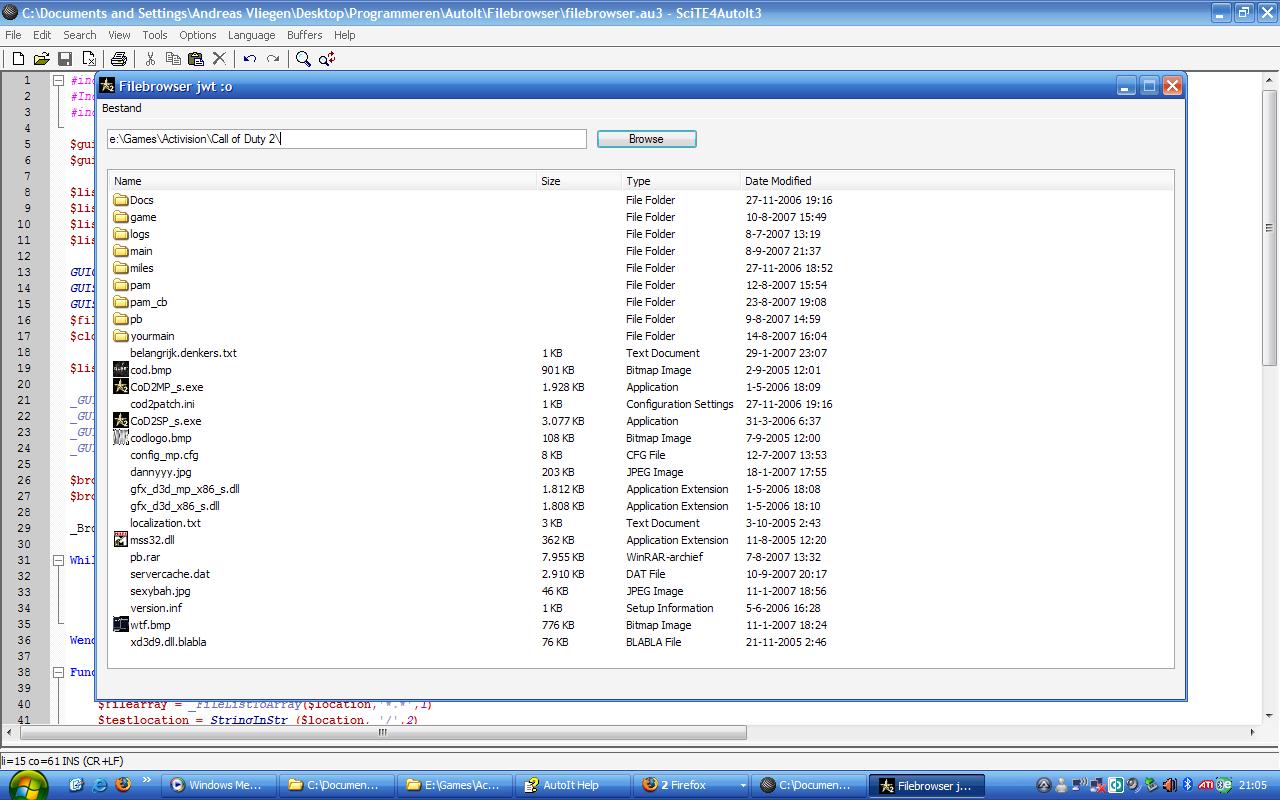Open the Buffers menu in SciTE
The width and height of the screenshot is (1280, 800).
point(305,35)
